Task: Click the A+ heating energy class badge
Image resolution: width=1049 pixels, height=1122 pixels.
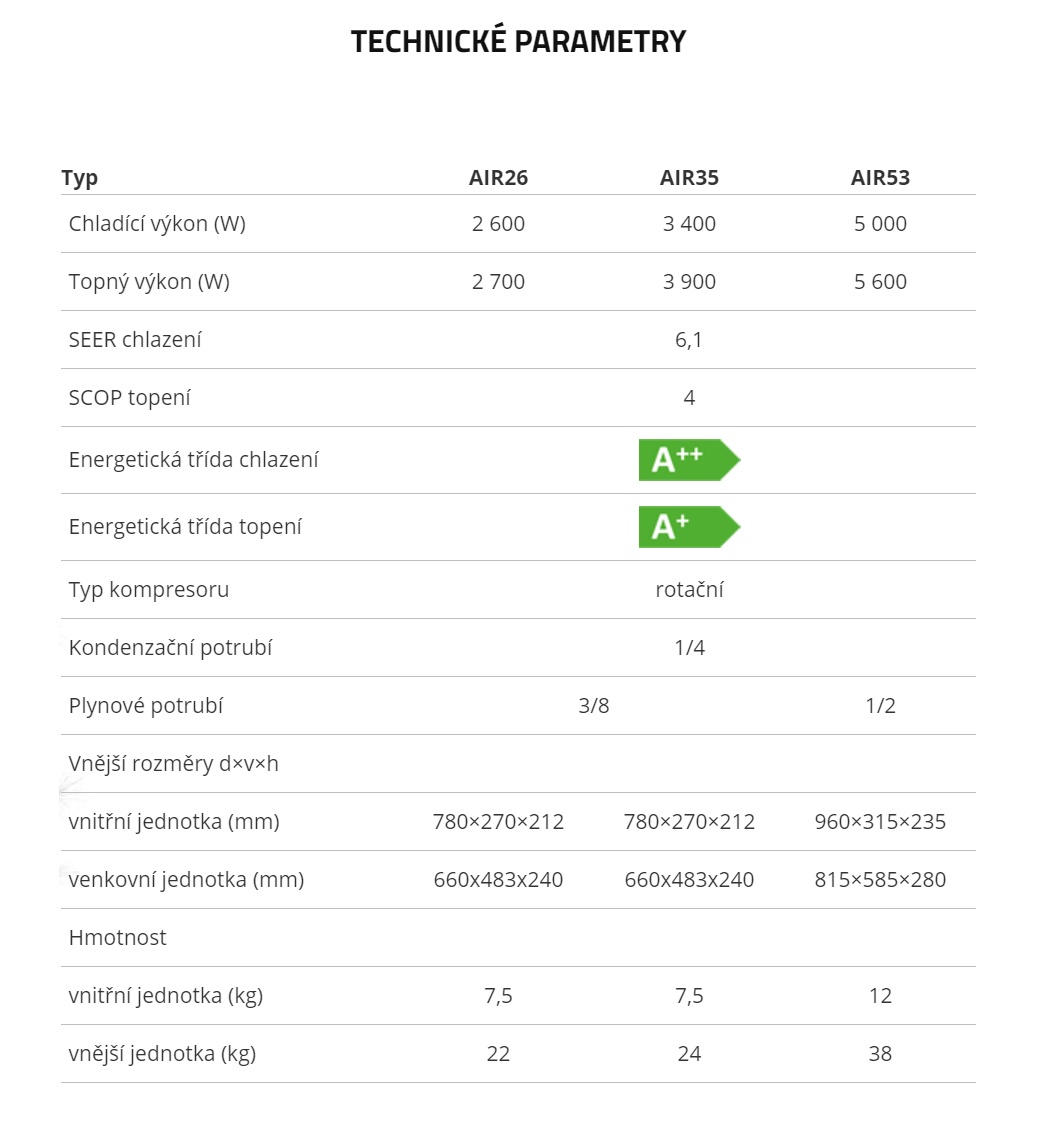Action: (689, 527)
